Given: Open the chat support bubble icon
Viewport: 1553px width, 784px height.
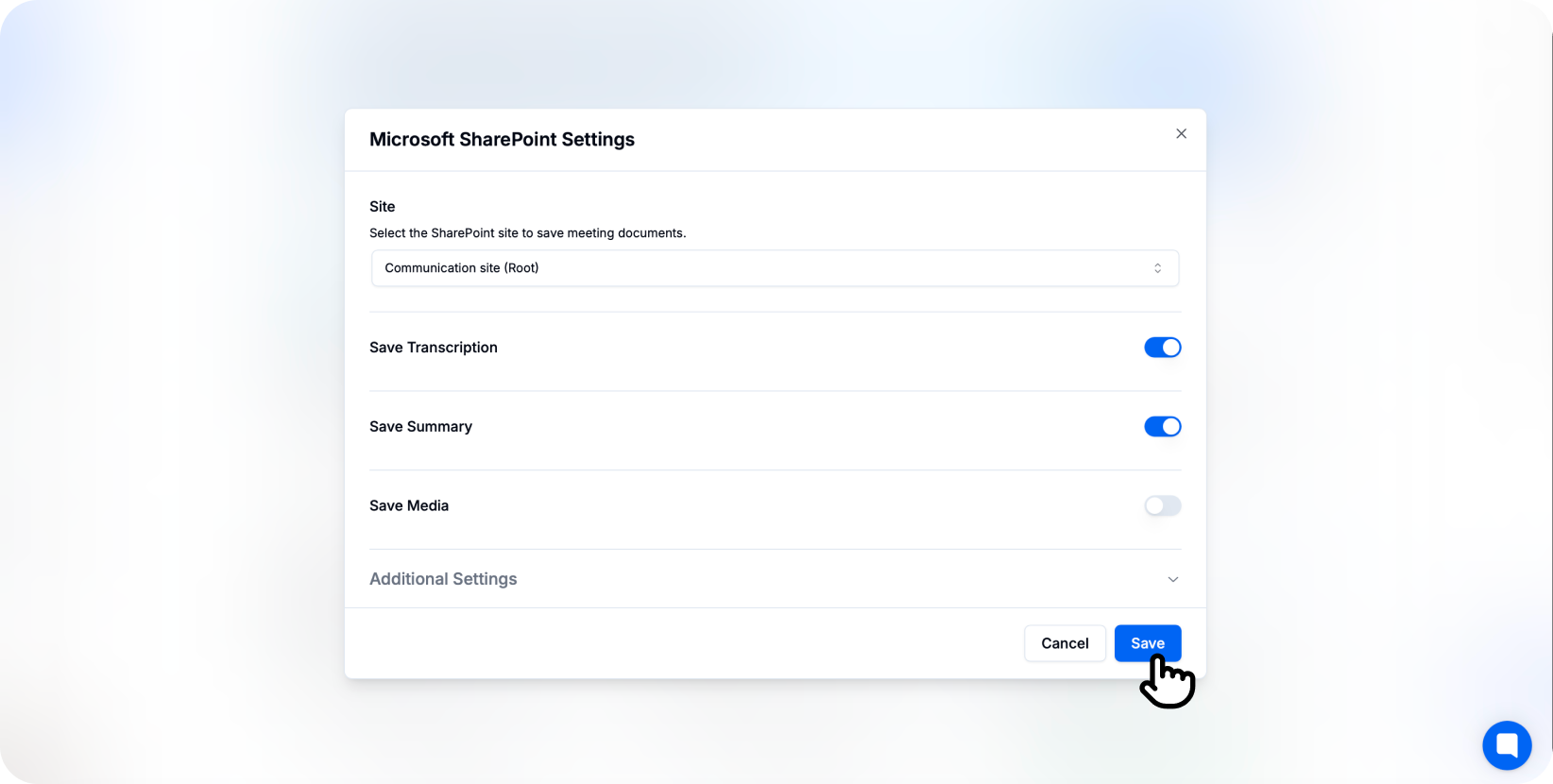Looking at the screenshot, I should tap(1507, 745).
